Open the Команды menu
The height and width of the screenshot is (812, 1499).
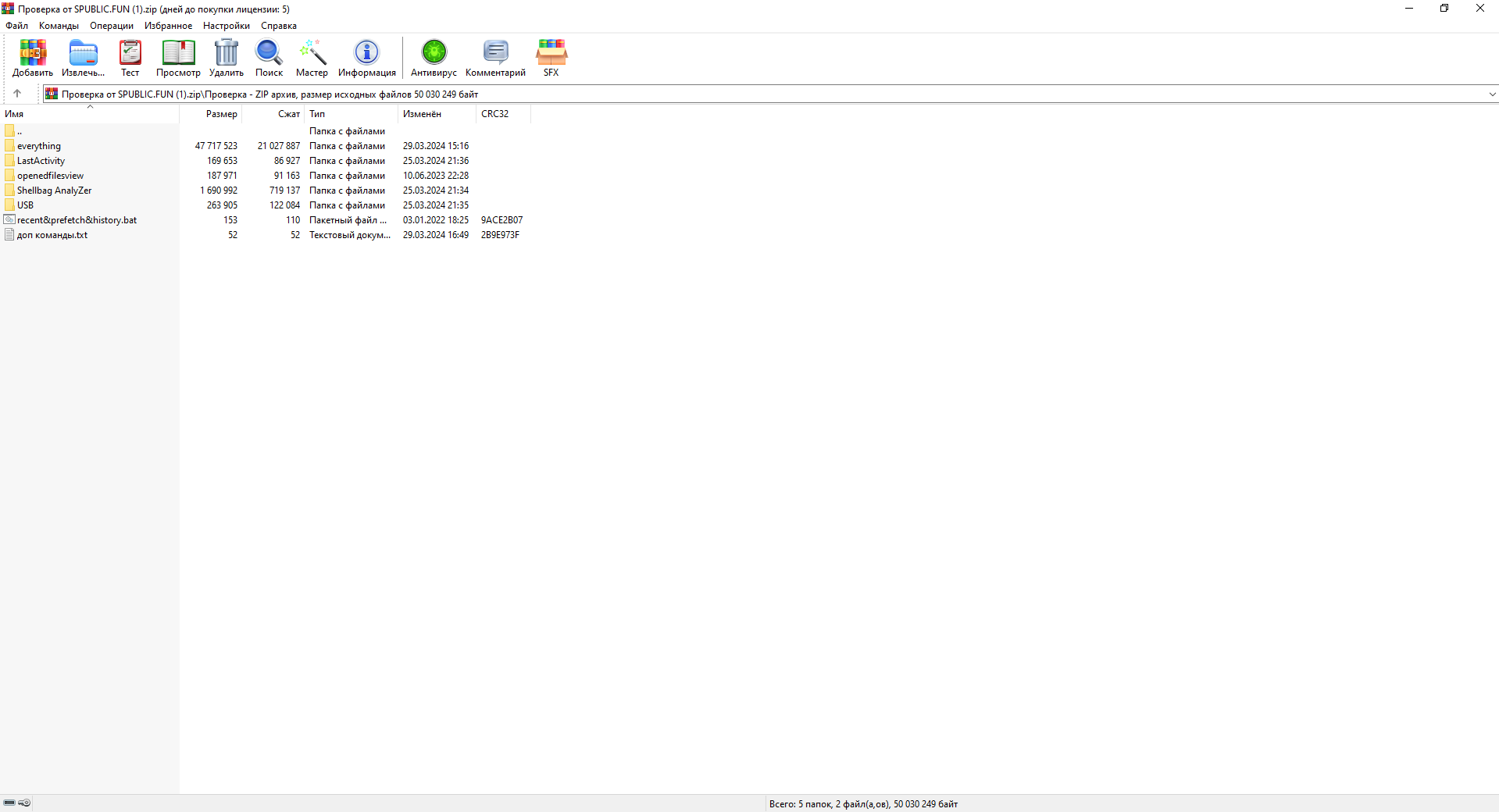point(59,26)
